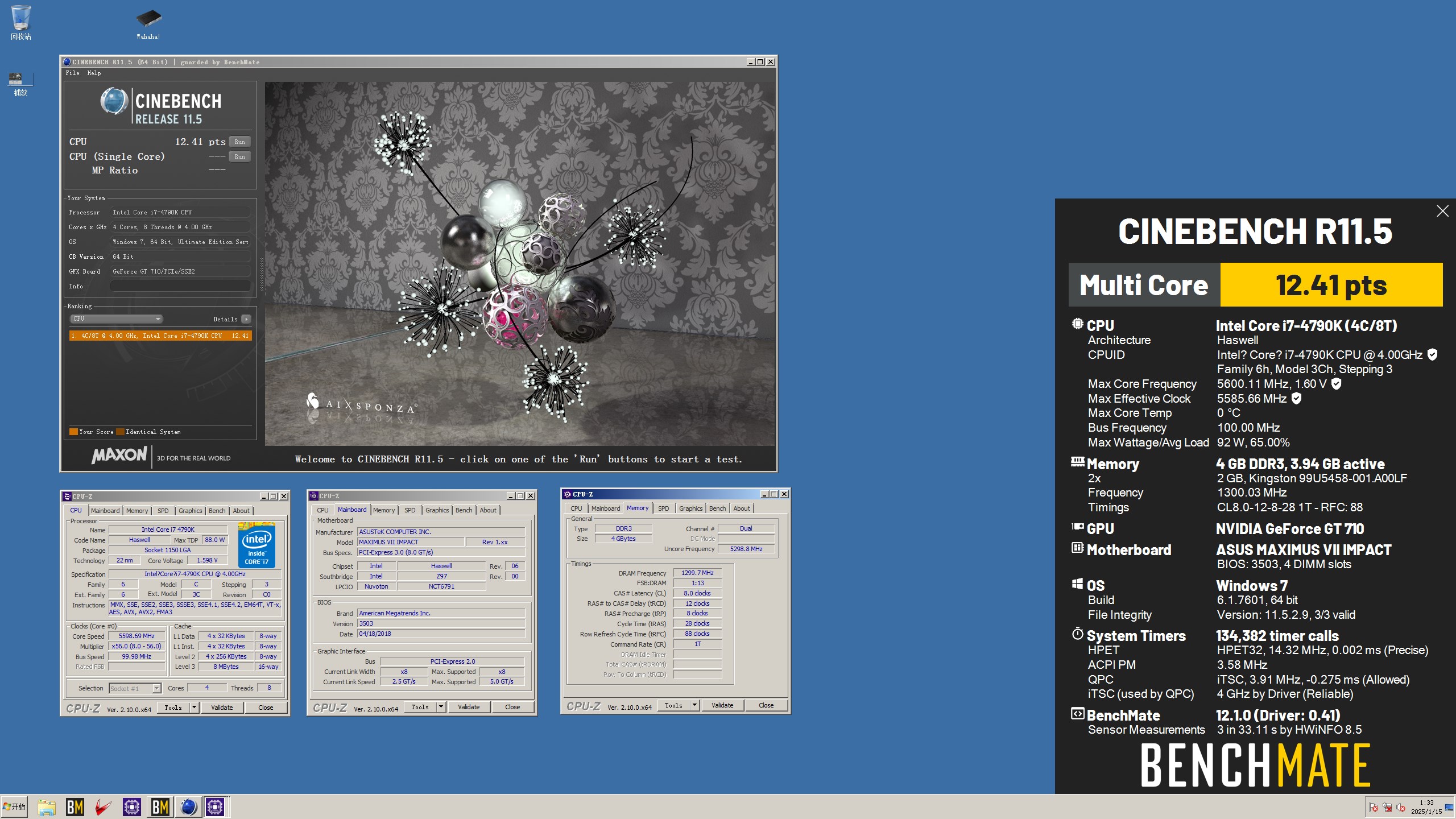Open Bench tab in left CPU-Z window
This screenshot has height=819, width=1456.
(217, 511)
